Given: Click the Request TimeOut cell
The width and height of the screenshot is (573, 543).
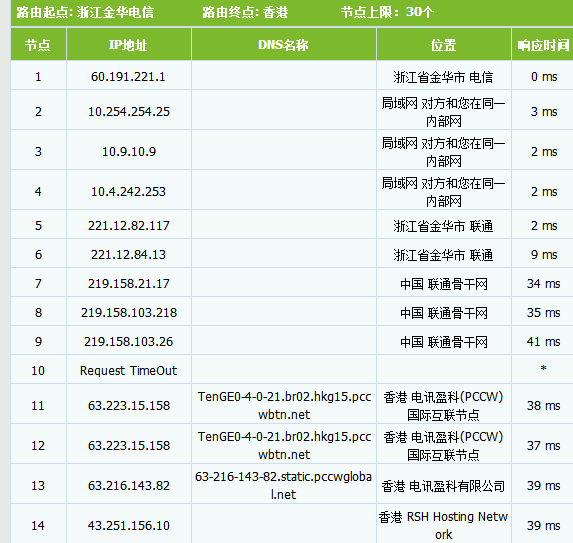Looking at the screenshot, I should 129,371.
